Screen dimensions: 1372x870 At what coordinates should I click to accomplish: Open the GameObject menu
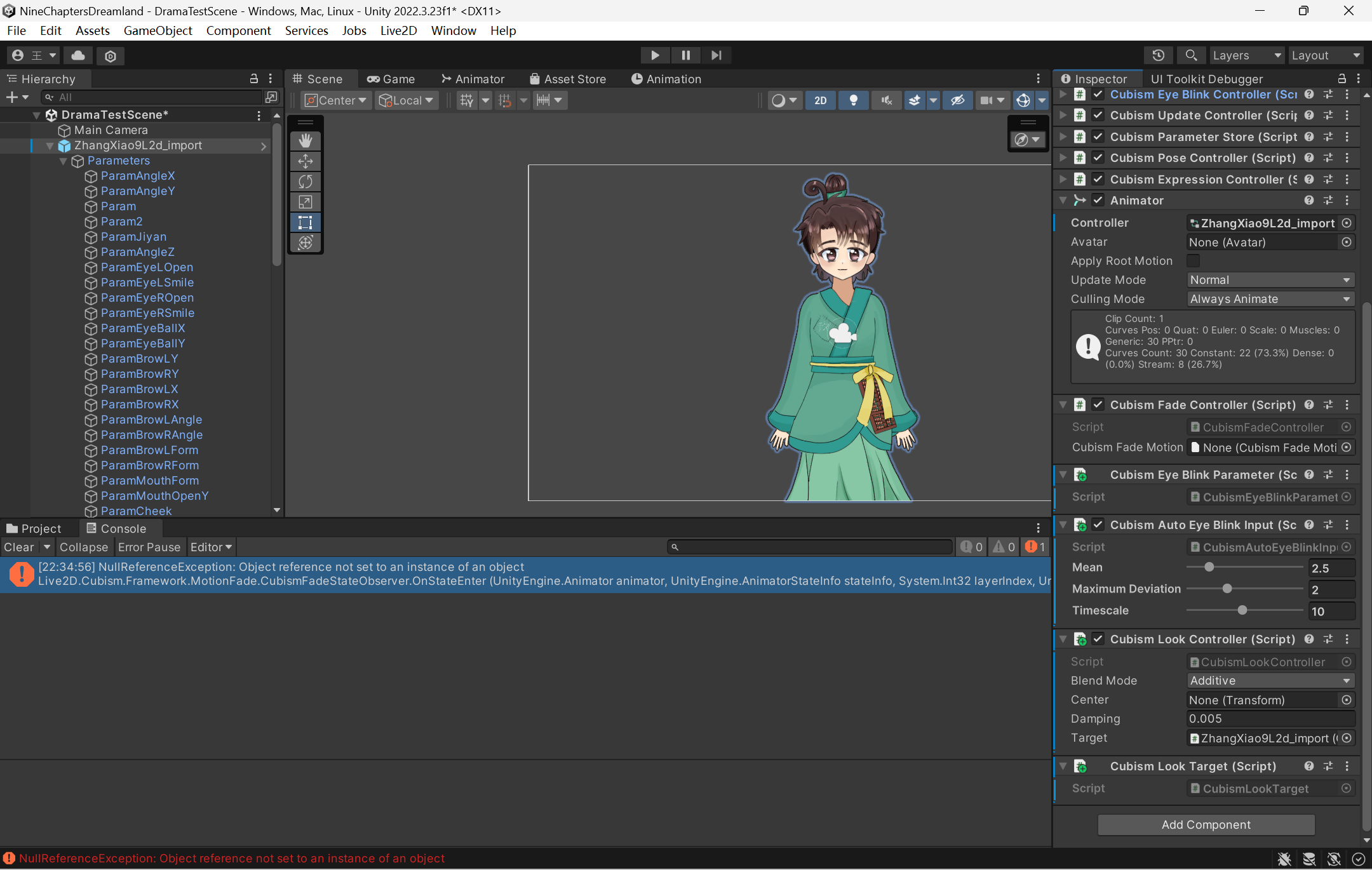click(158, 30)
